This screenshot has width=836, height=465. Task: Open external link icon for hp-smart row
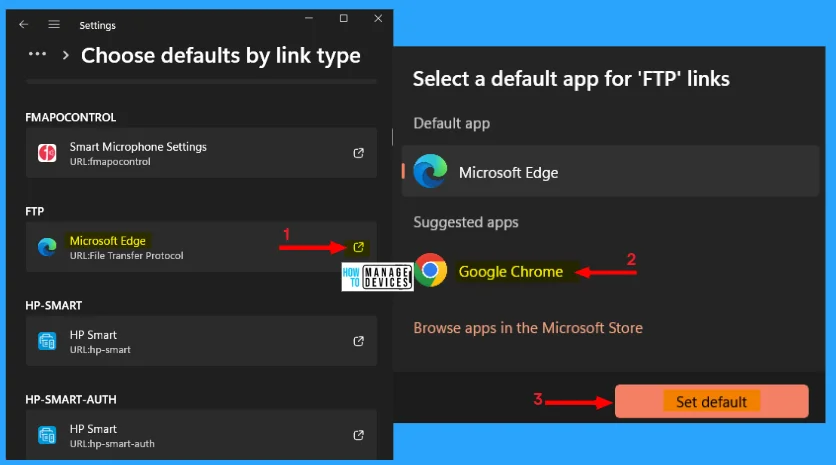pos(358,341)
